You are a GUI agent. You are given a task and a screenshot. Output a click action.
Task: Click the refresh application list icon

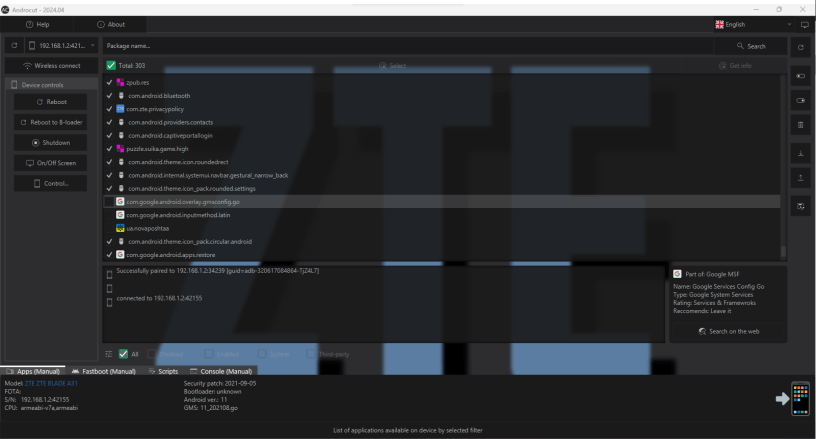pos(801,47)
